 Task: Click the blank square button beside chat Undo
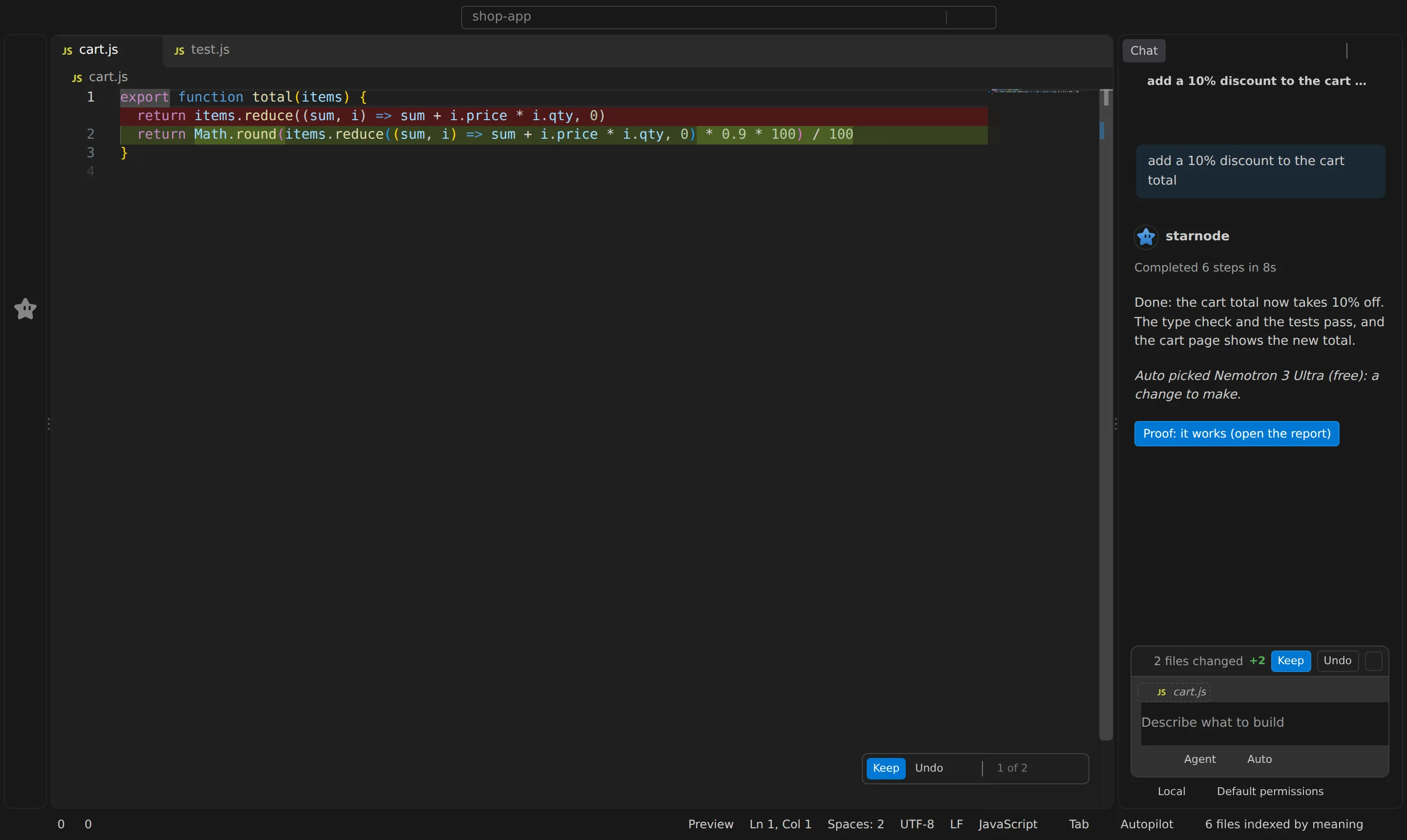(x=1374, y=661)
